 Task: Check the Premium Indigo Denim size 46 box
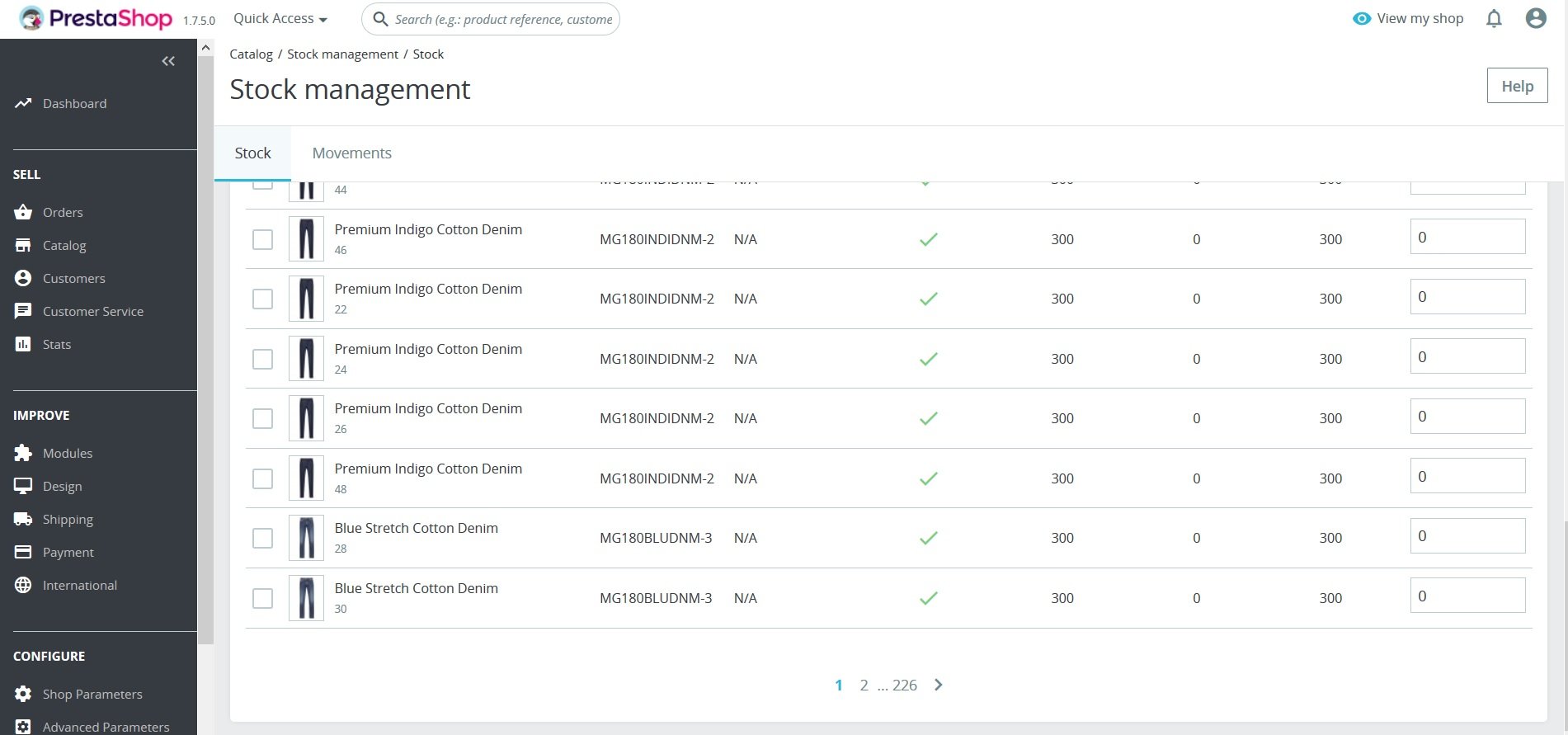pos(262,239)
